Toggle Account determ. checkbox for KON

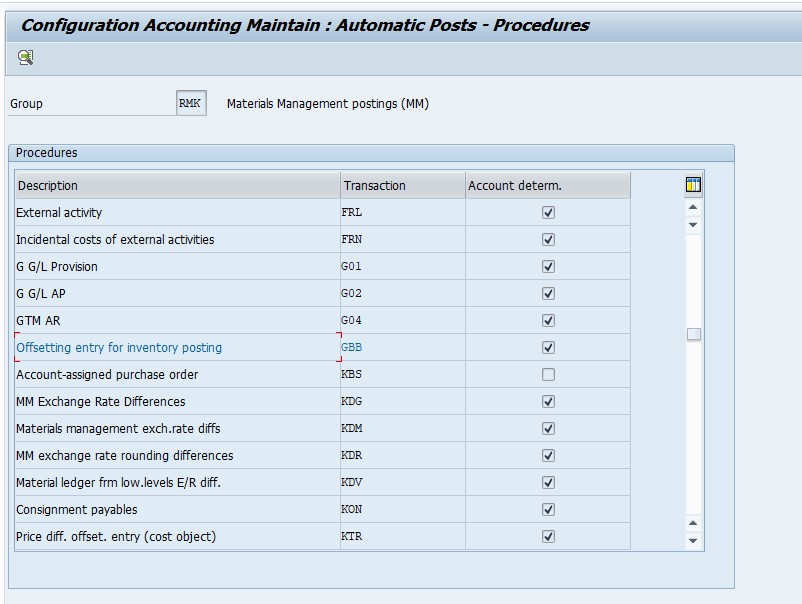point(548,510)
